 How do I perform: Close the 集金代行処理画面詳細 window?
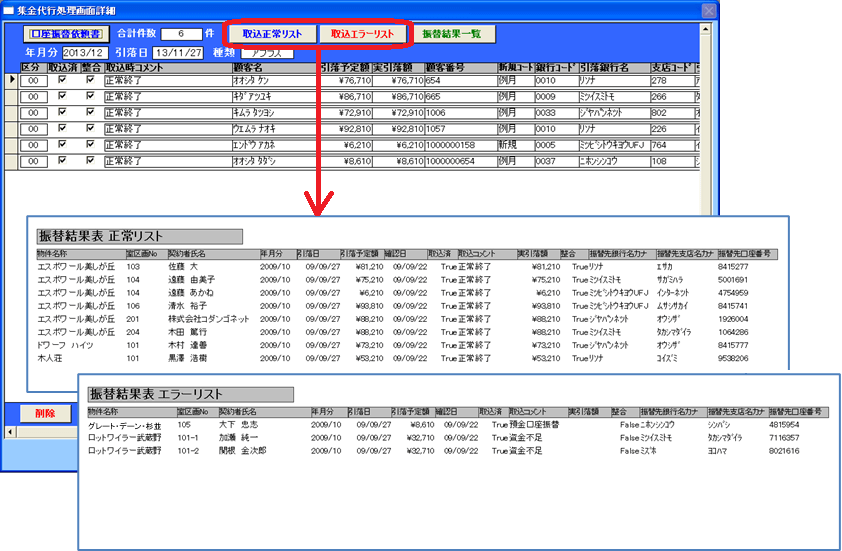coord(709,10)
